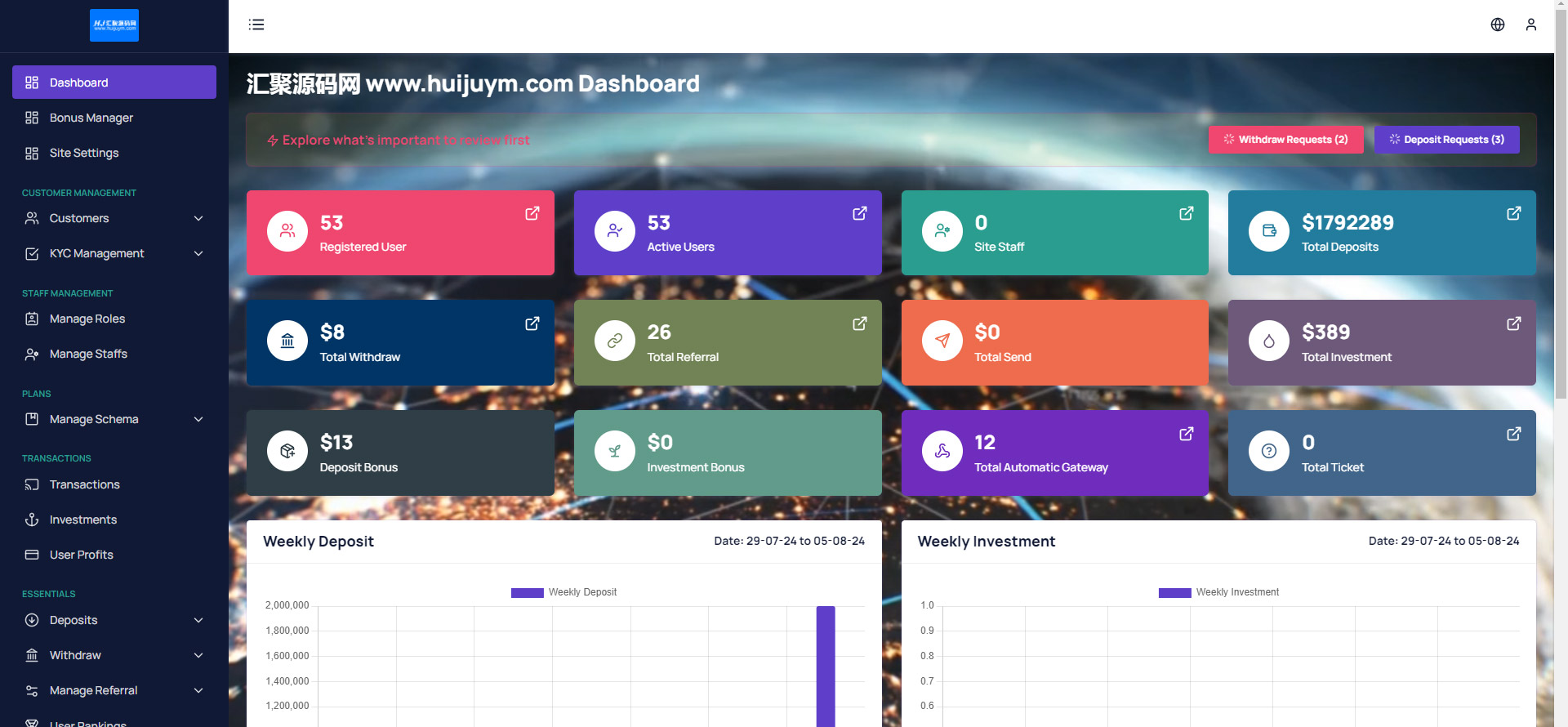Click the Deposit Bonus package icon

click(287, 451)
